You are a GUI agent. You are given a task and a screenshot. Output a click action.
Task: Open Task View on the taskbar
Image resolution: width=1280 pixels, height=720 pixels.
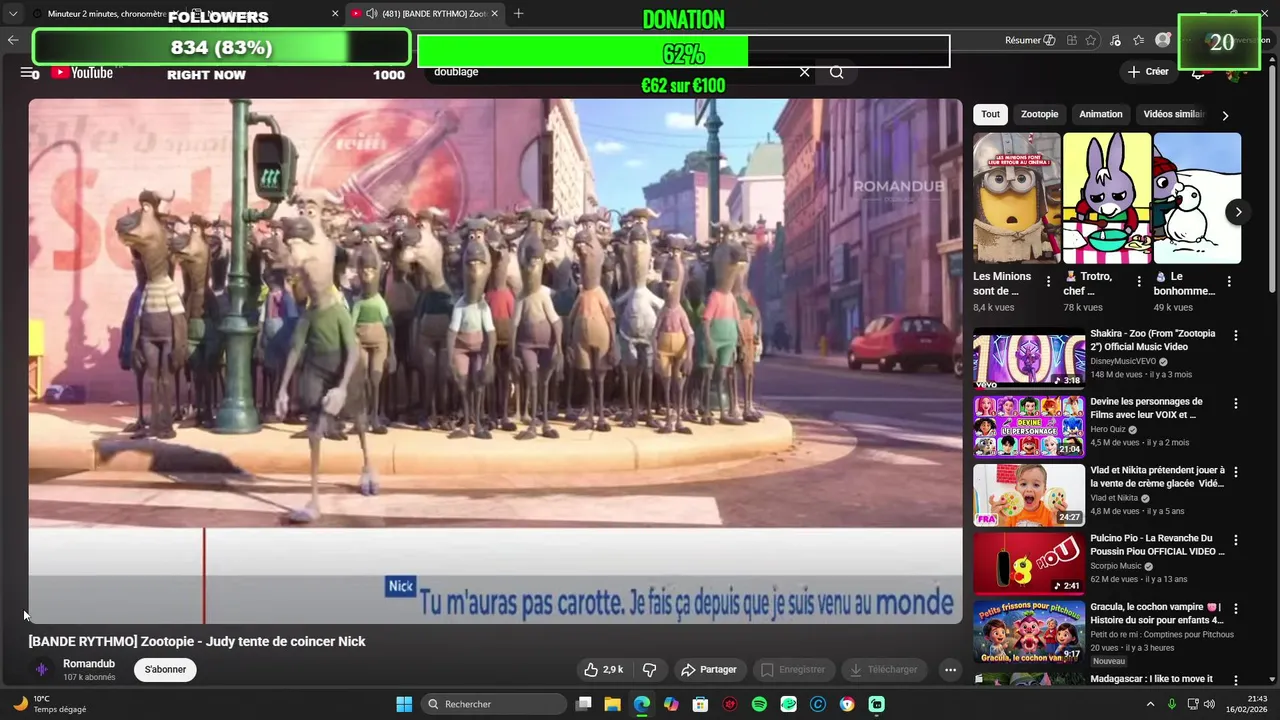point(584,704)
